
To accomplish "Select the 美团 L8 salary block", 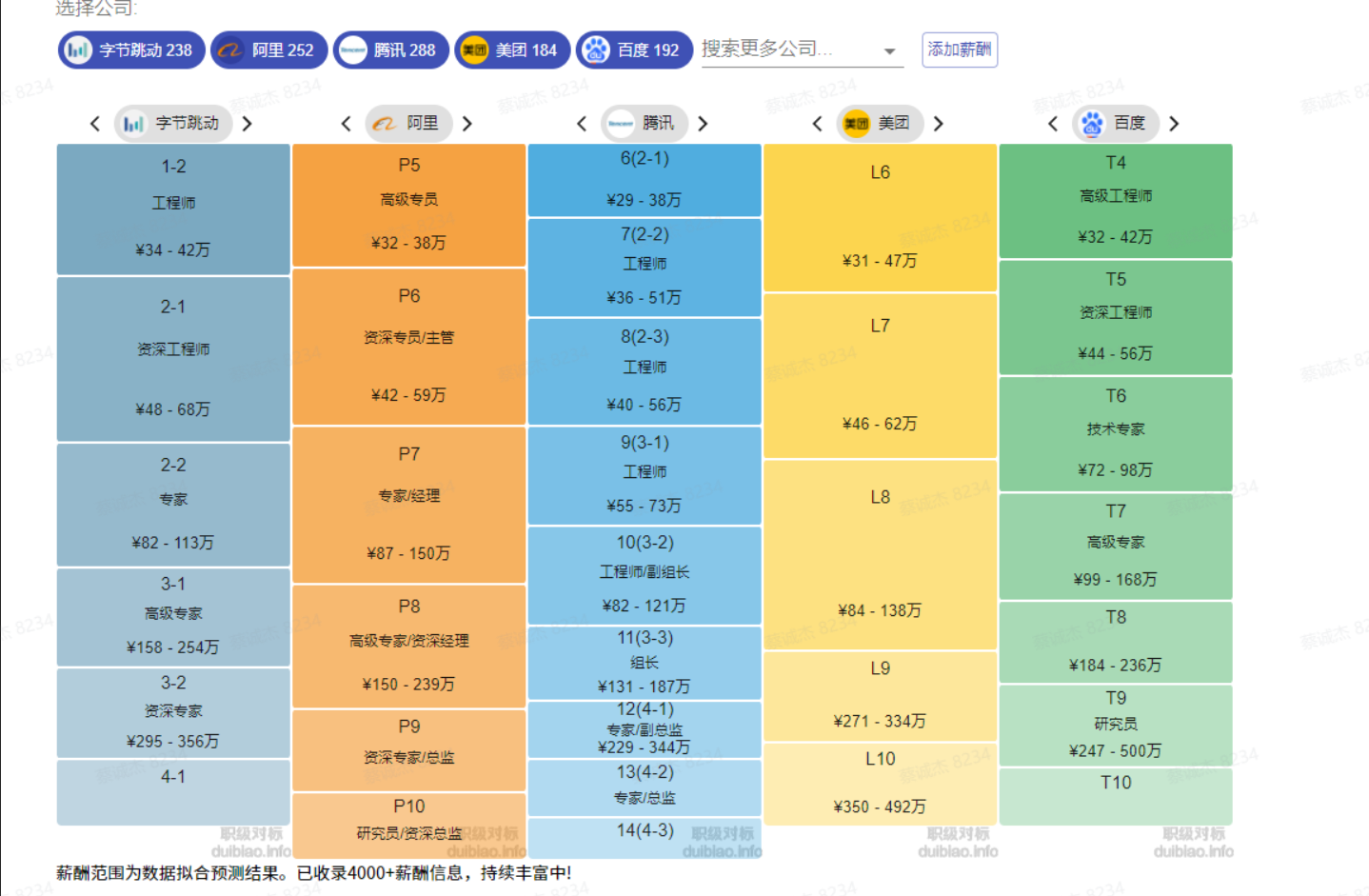I will click(x=880, y=554).
